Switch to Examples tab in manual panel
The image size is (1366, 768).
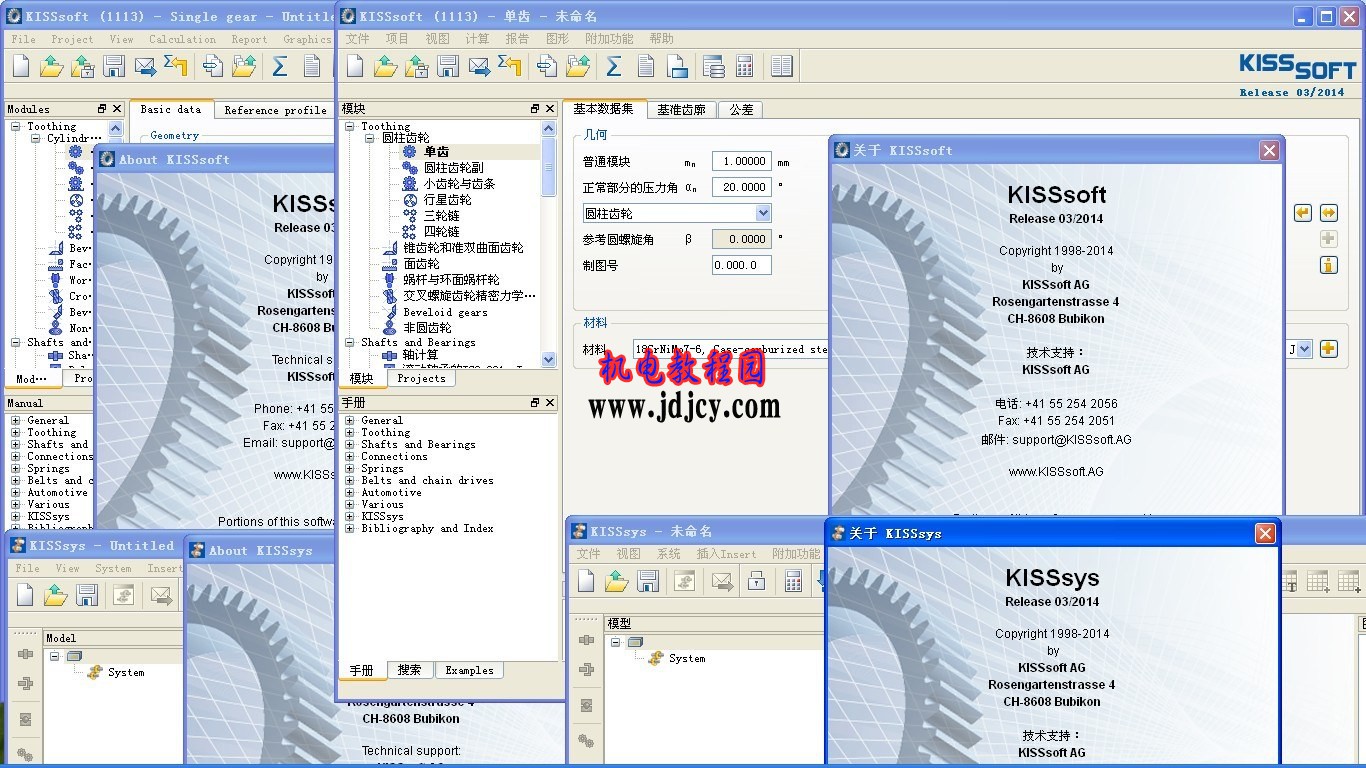(x=469, y=670)
